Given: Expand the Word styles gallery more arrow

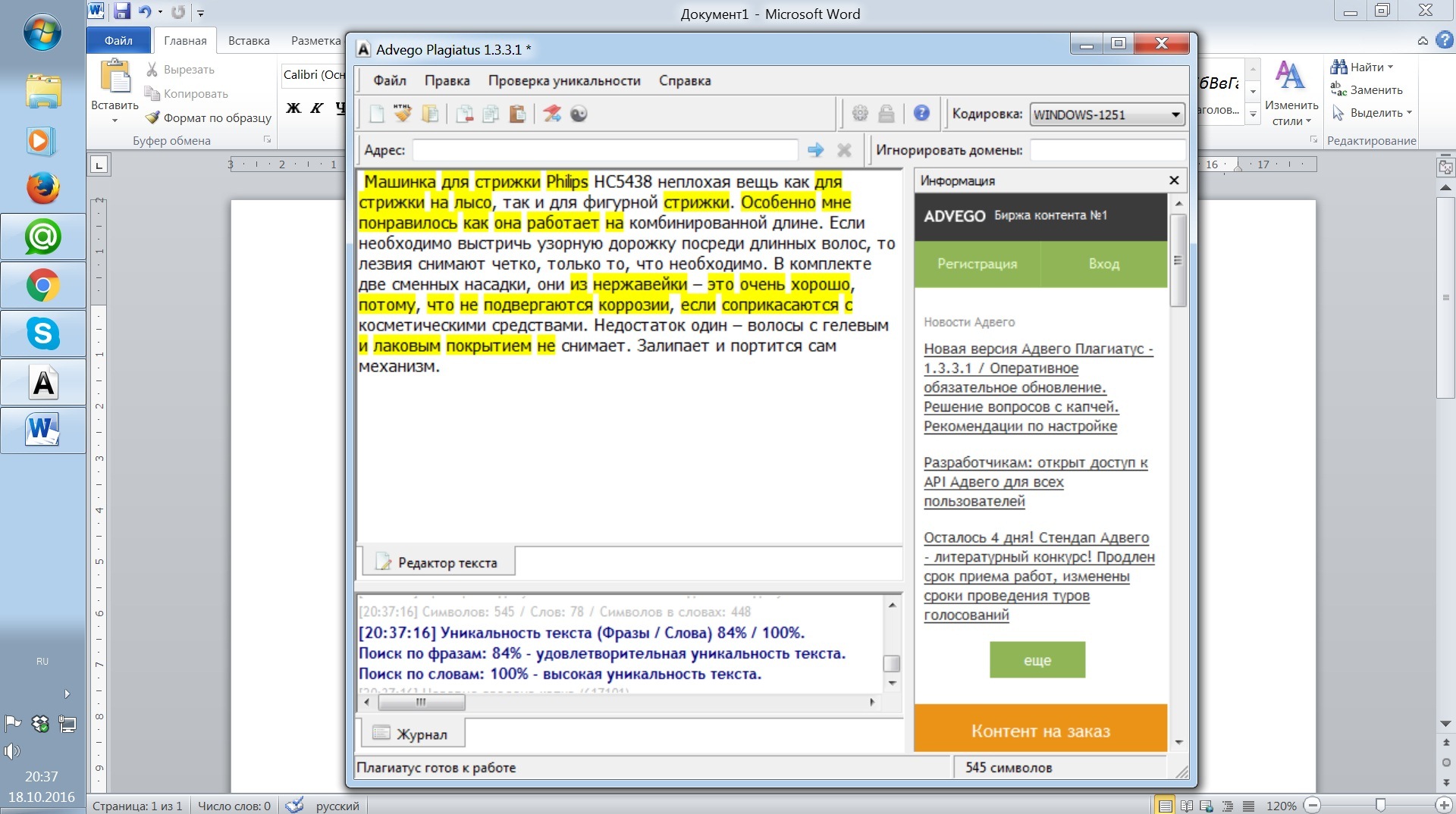Looking at the screenshot, I should pos(1253,115).
